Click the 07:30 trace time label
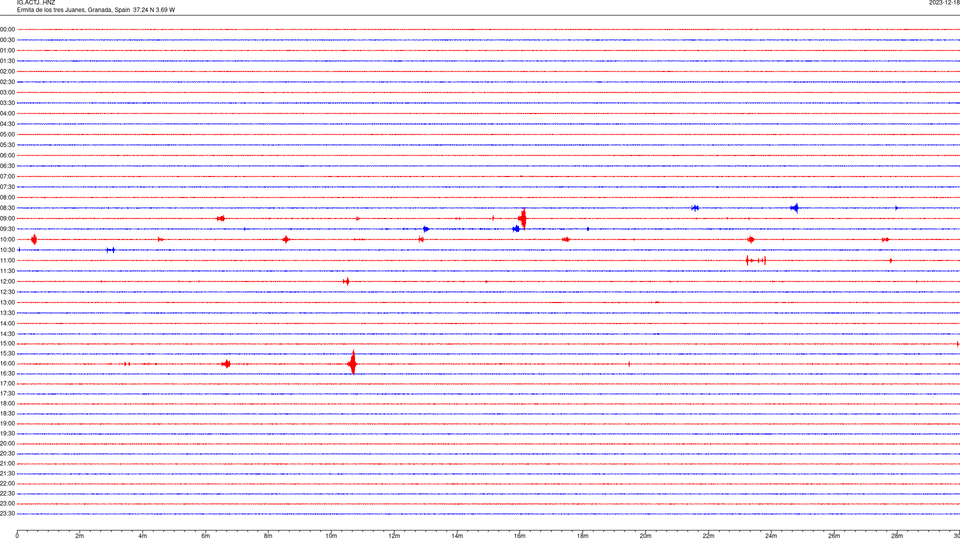The height and width of the screenshot is (540, 960). (7, 187)
